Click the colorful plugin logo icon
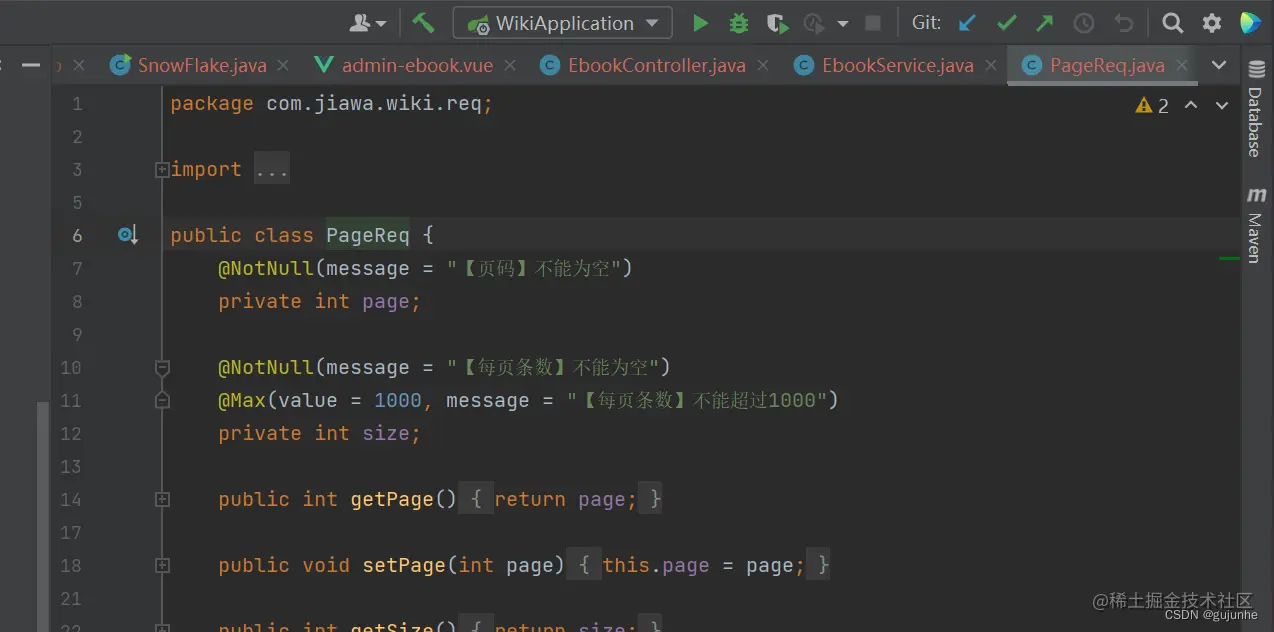1274x632 pixels. [1250, 22]
